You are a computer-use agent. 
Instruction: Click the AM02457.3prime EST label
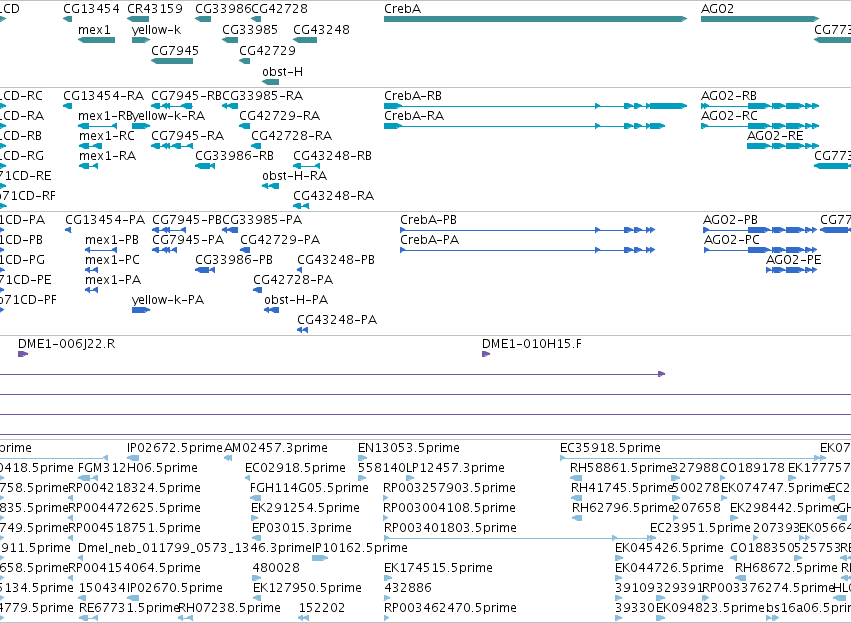(276, 448)
